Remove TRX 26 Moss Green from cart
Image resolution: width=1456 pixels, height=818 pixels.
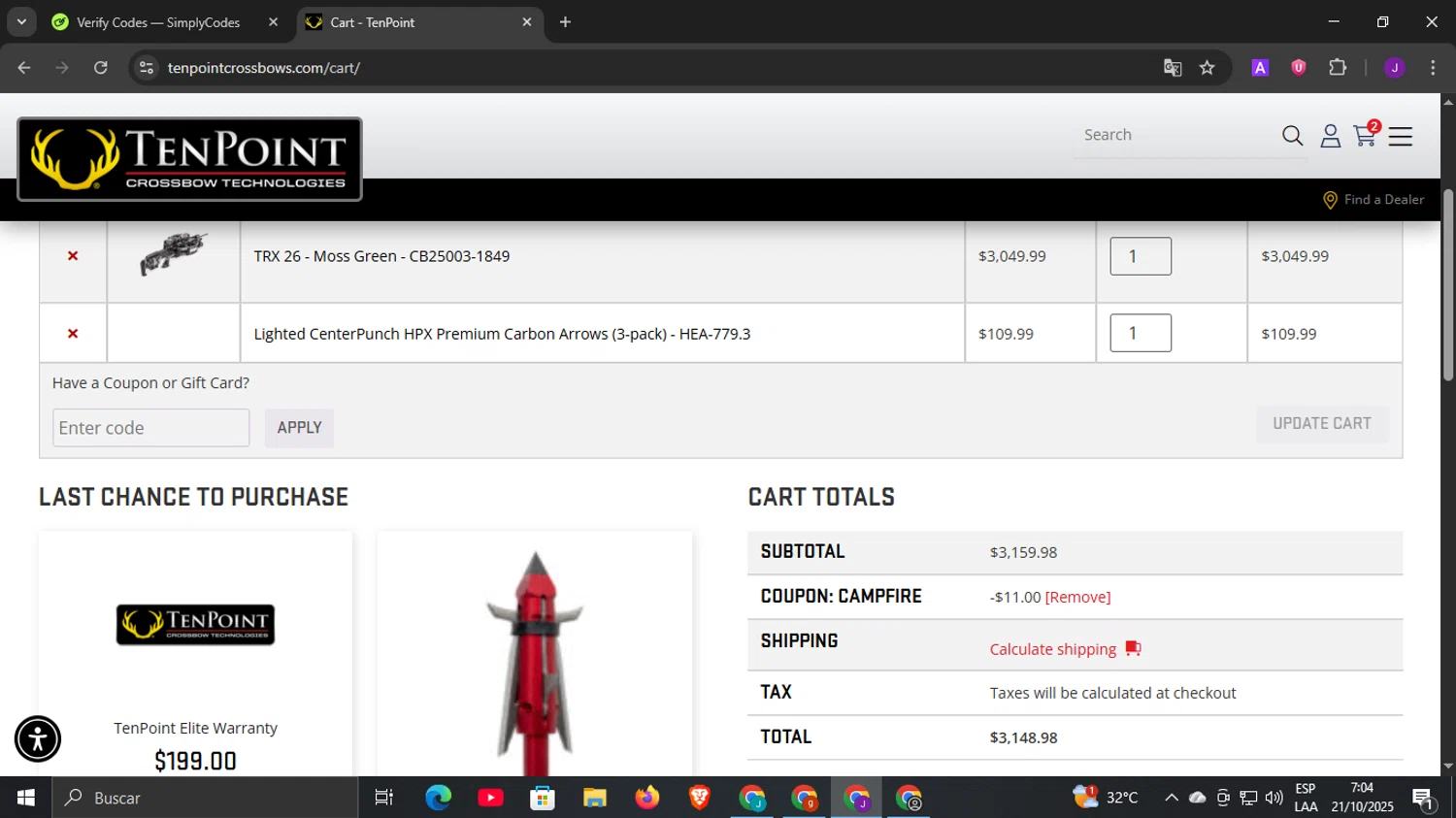coord(73,256)
